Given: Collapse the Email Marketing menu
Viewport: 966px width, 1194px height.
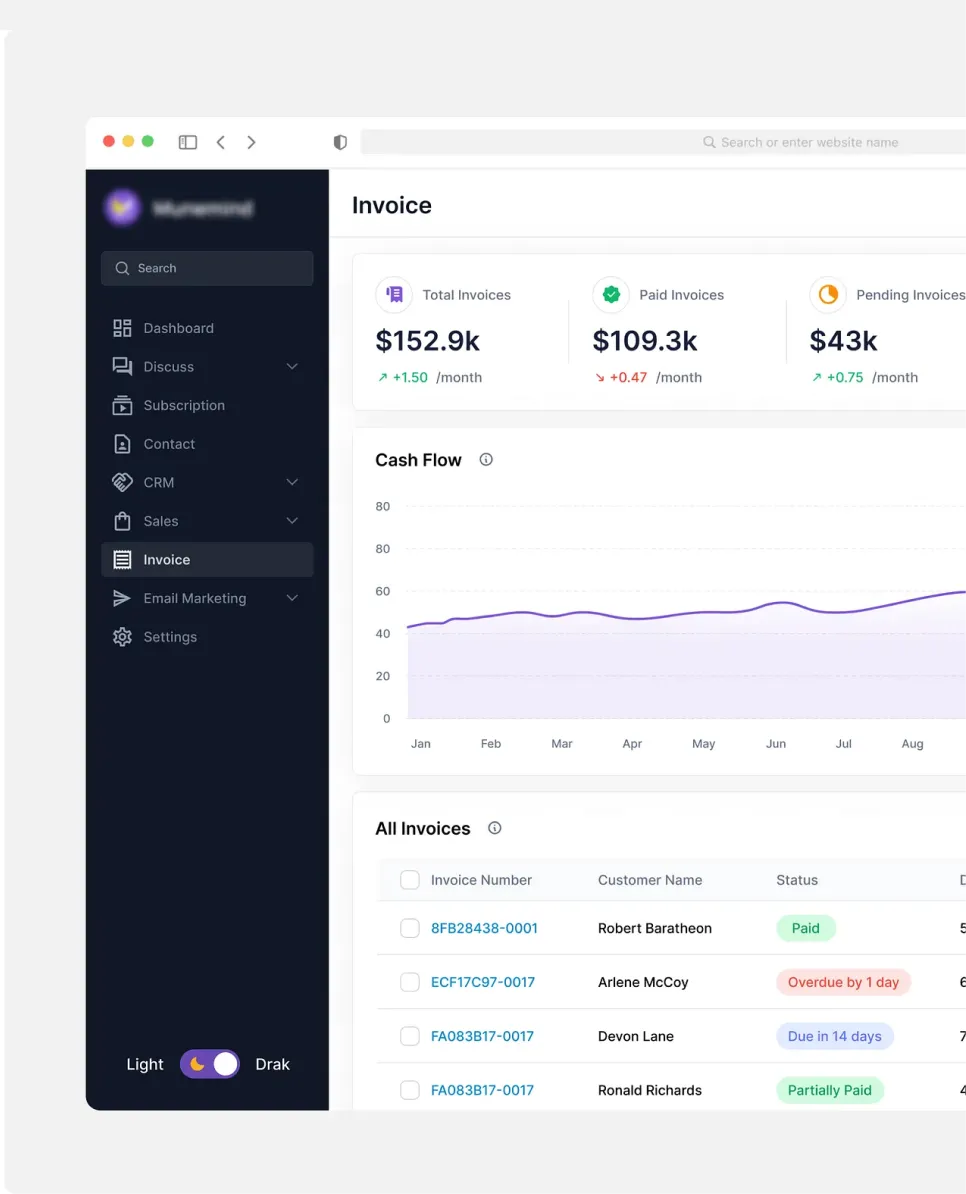Looking at the screenshot, I should pyautogui.click(x=292, y=598).
